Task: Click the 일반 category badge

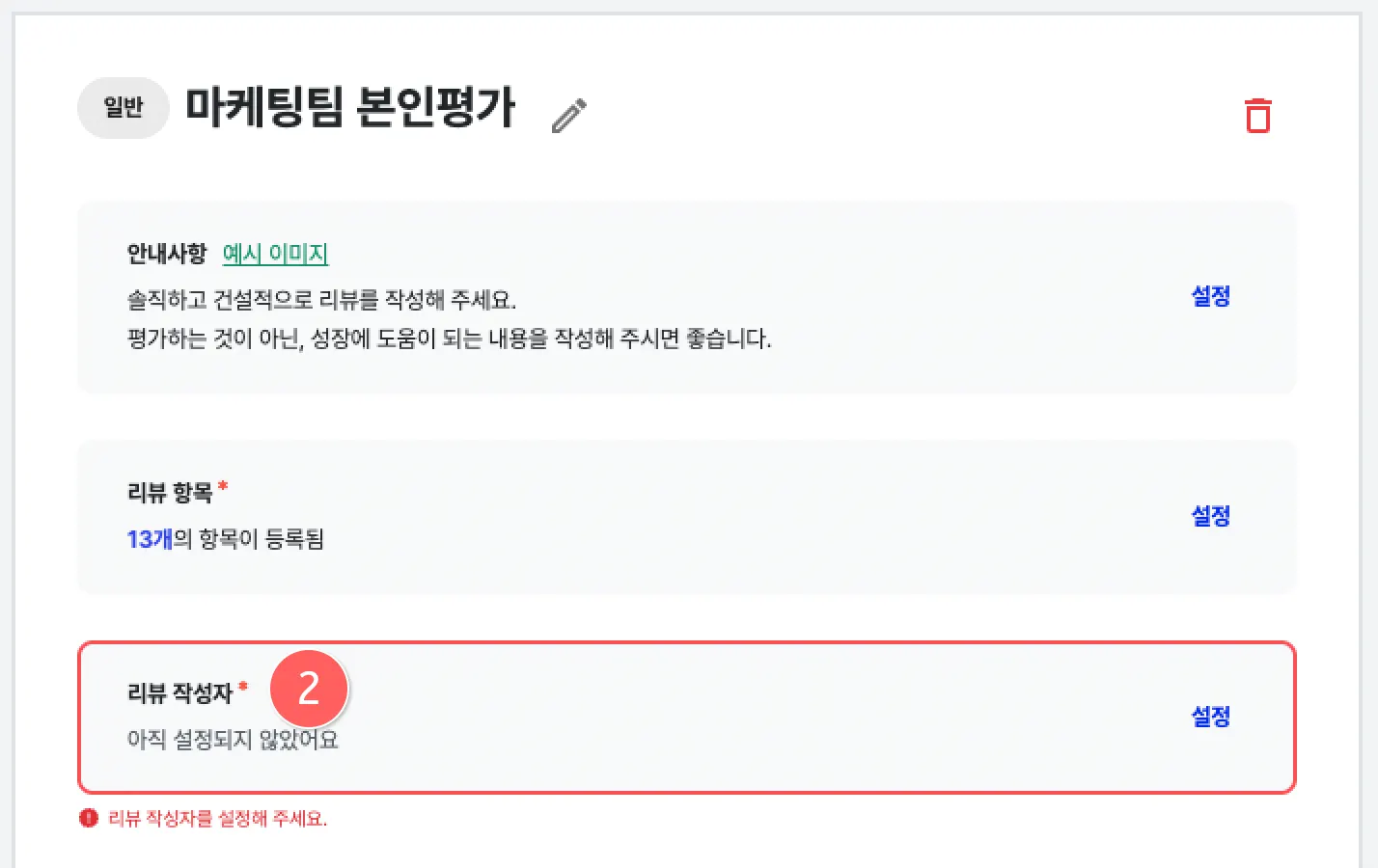Action: click(x=124, y=108)
